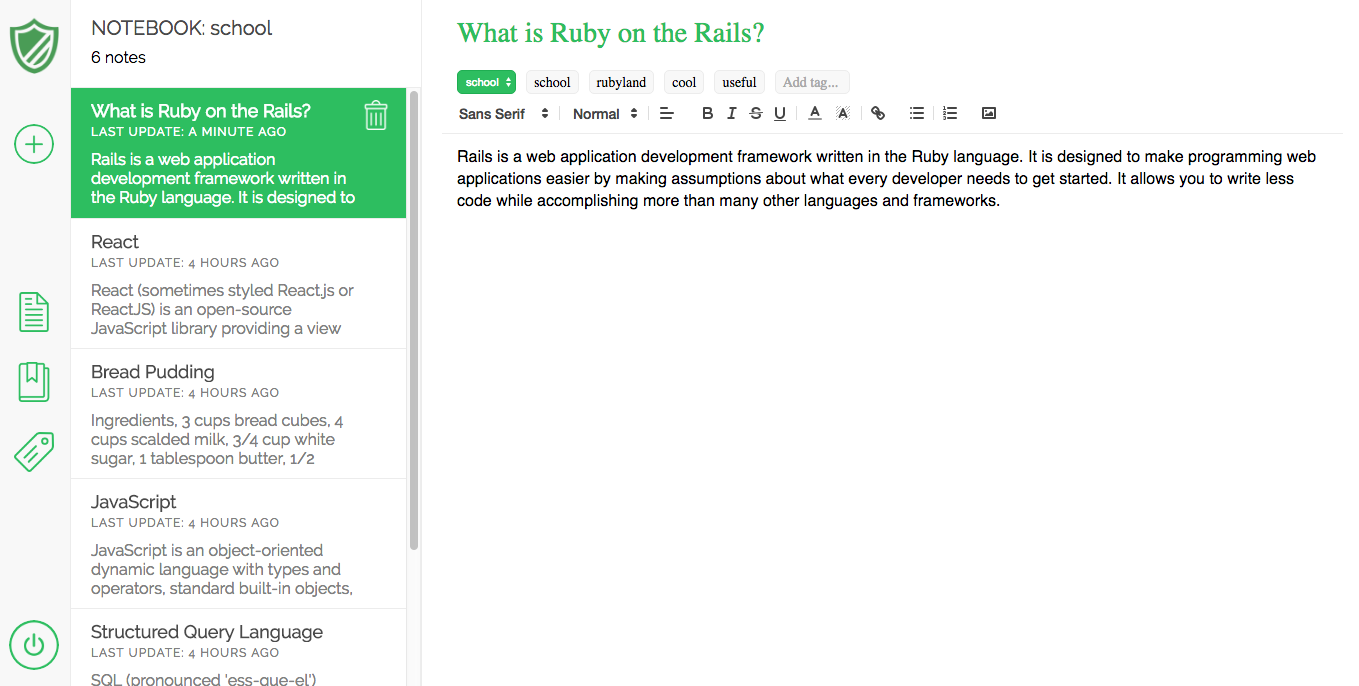Click the notes list scrollbar
The height and width of the screenshot is (686, 1359).
[414, 320]
